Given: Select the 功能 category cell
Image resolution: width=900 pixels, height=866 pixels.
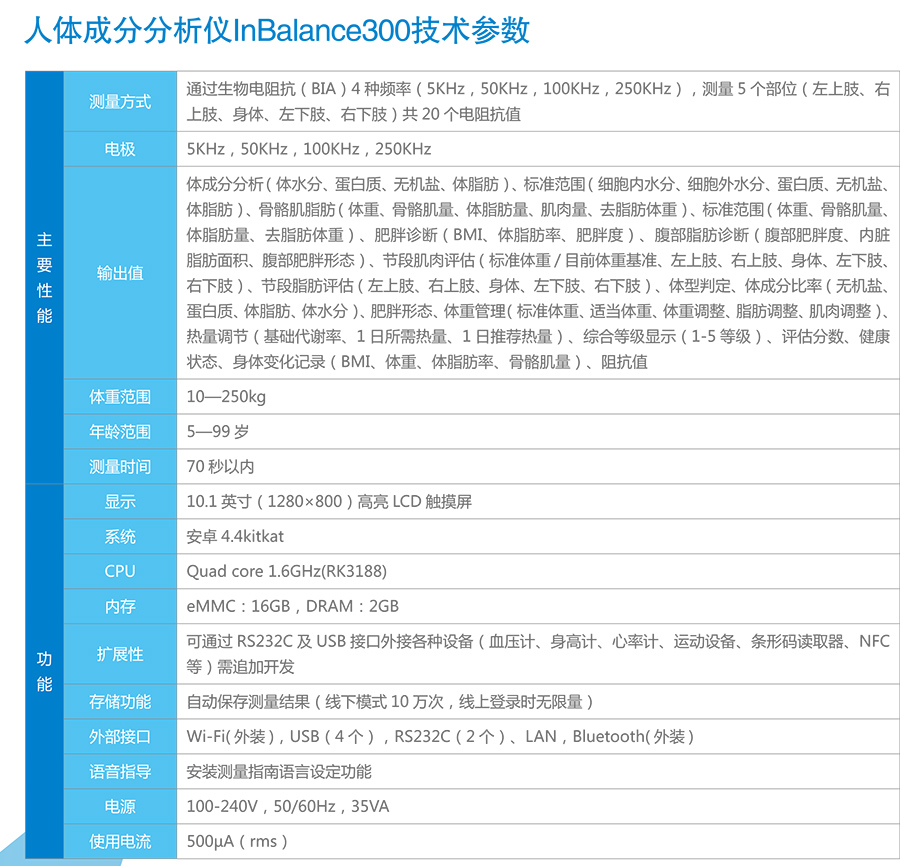Looking at the screenshot, I should [x=44, y=671].
